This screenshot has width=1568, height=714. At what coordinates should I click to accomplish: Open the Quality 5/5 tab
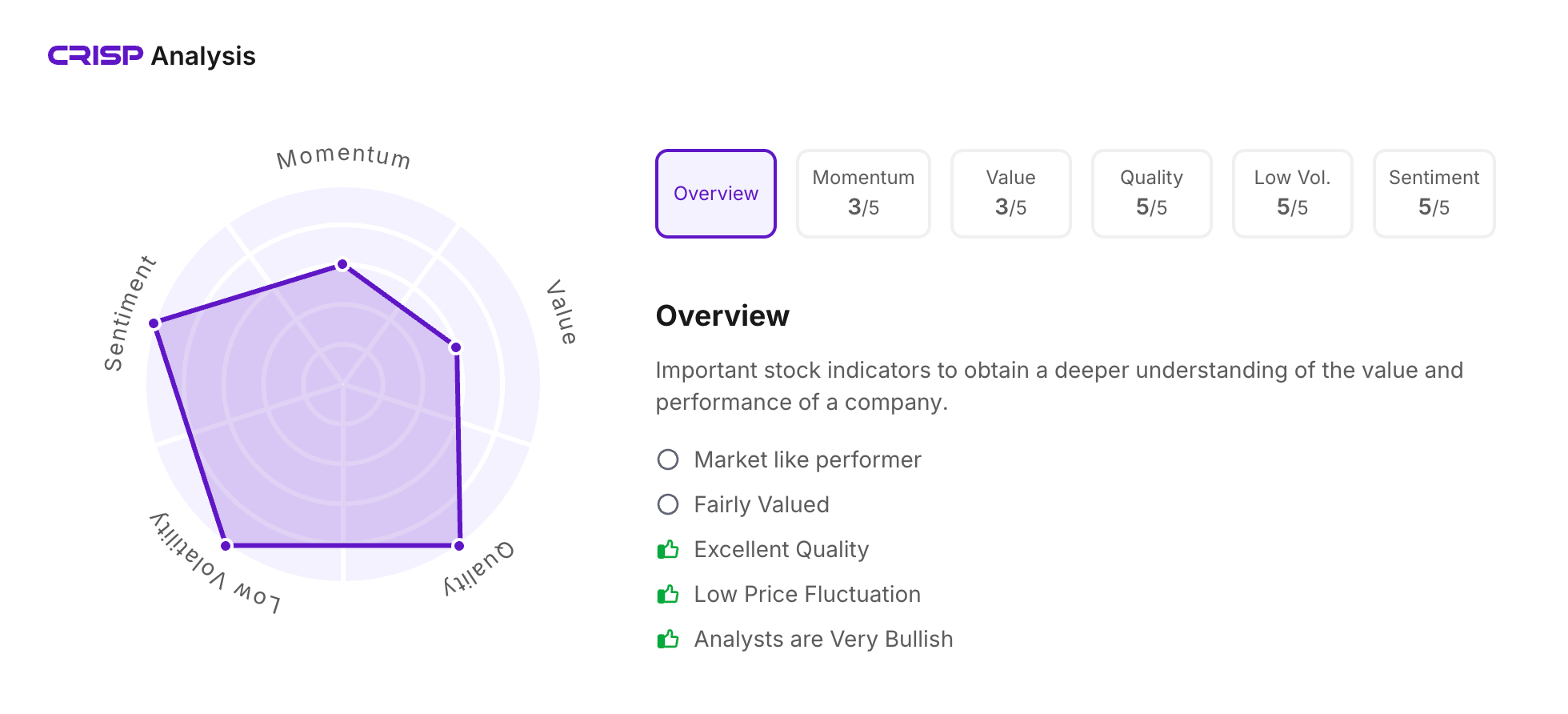[1151, 194]
